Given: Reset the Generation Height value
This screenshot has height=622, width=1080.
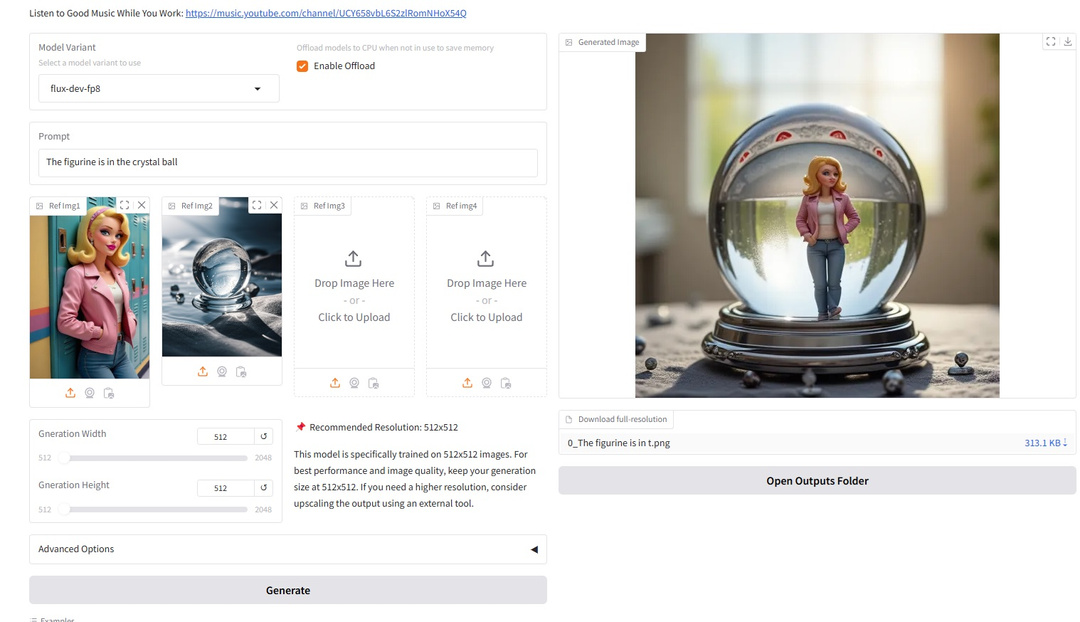Looking at the screenshot, I should 263,488.
